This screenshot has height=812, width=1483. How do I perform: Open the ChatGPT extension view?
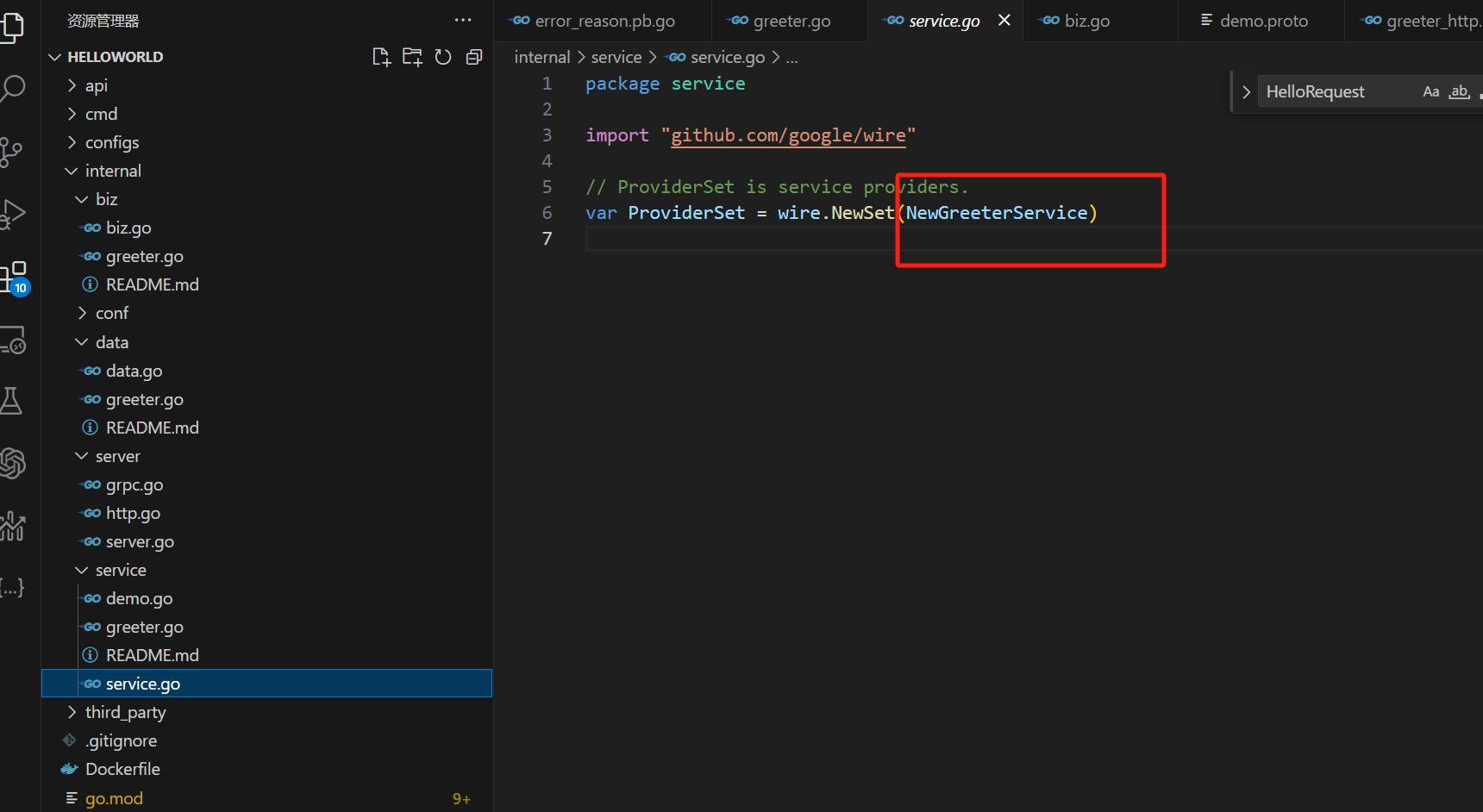(12, 464)
